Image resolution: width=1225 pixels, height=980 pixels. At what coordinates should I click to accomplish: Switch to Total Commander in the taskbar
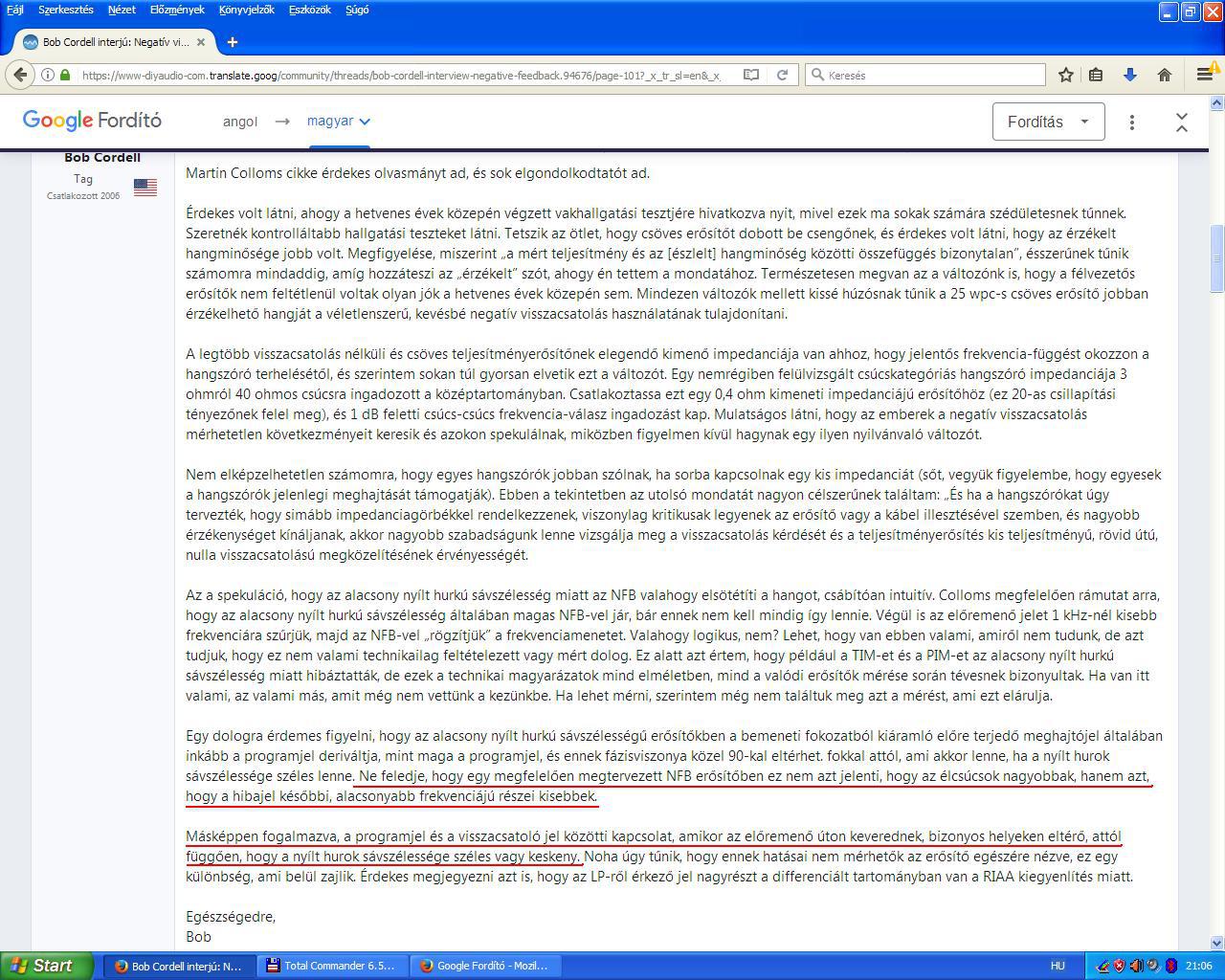331,966
